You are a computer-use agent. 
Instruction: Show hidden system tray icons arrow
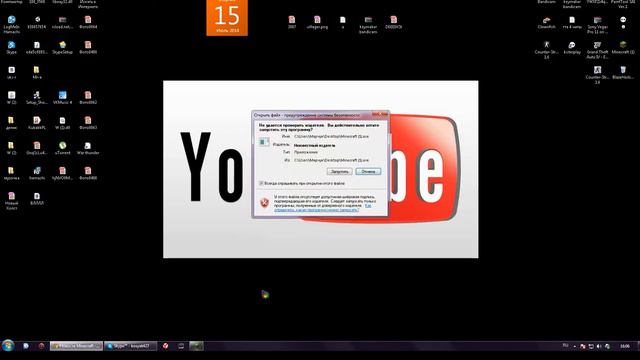pyautogui.click(x=575, y=346)
